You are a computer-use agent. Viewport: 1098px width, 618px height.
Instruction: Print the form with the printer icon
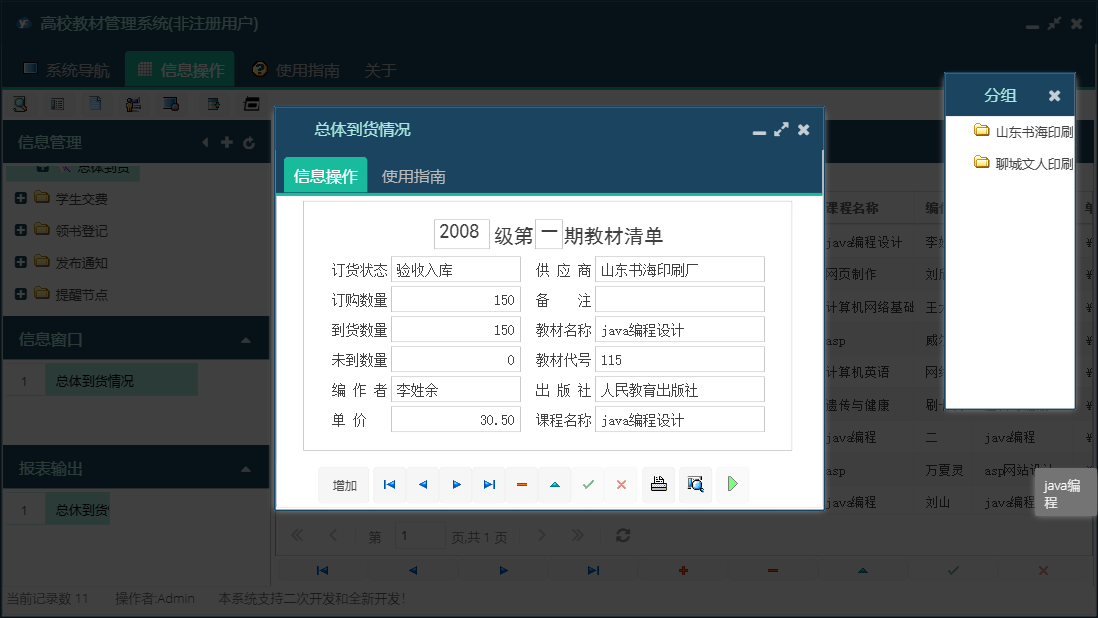point(659,484)
